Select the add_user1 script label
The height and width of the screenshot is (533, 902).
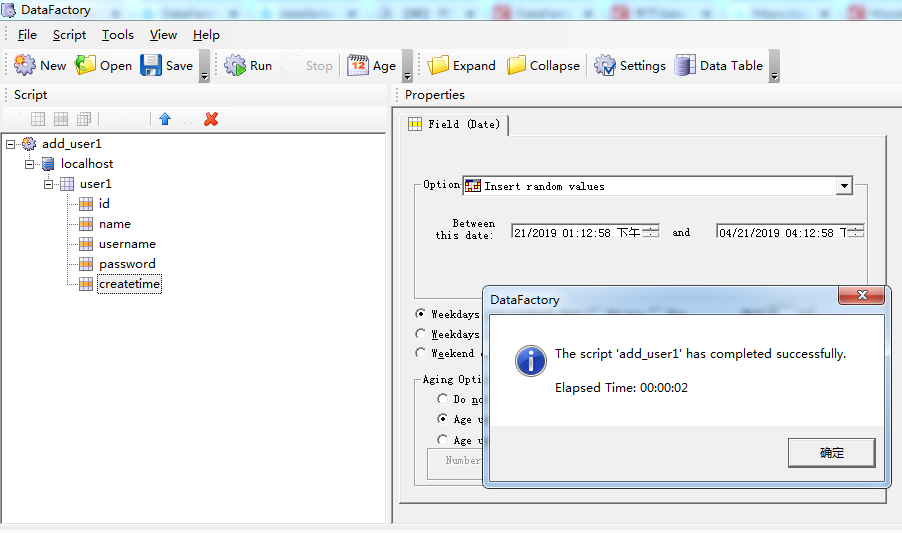point(71,144)
